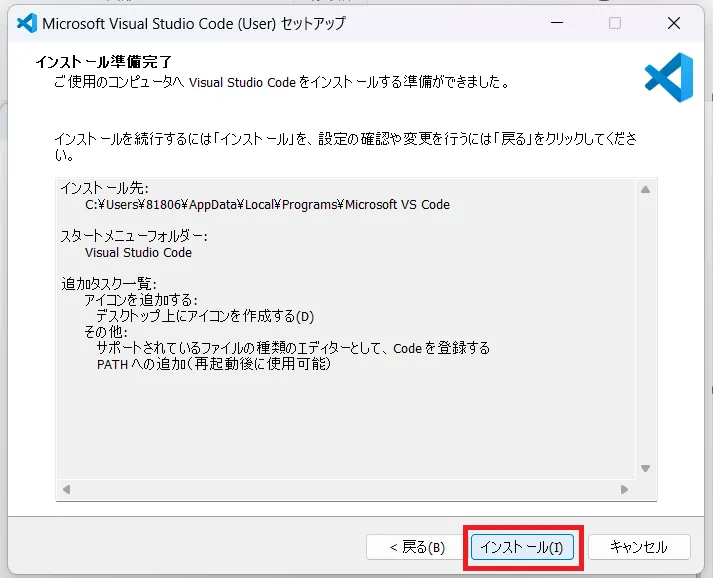Click the install path C:¥Users¥81806¥AppData text
This screenshot has width=714, height=578.
tap(267, 205)
